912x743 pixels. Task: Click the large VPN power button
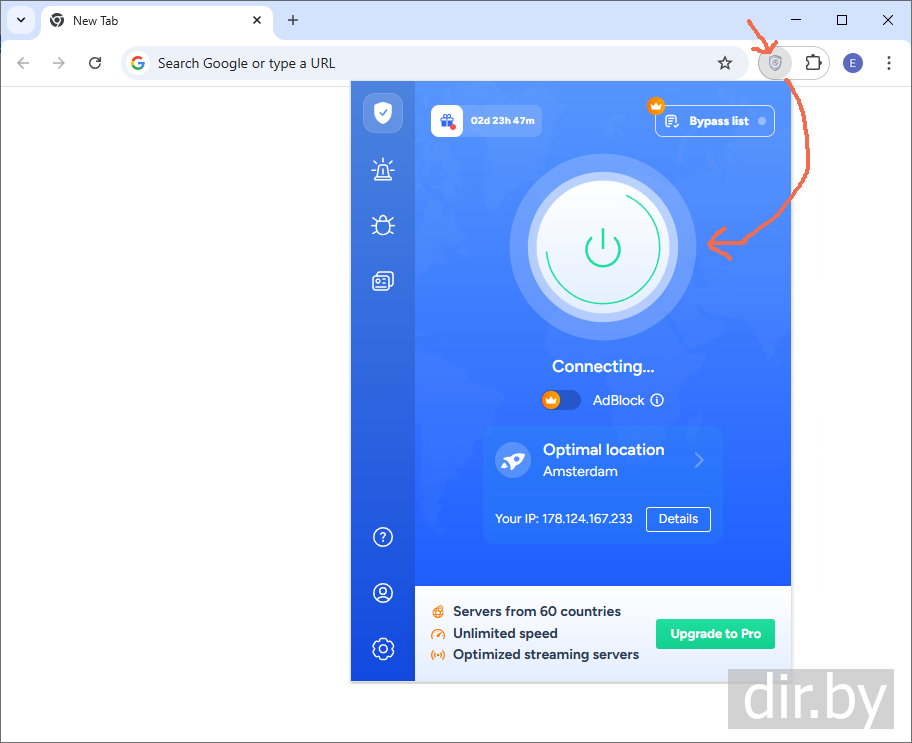(603, 247)
